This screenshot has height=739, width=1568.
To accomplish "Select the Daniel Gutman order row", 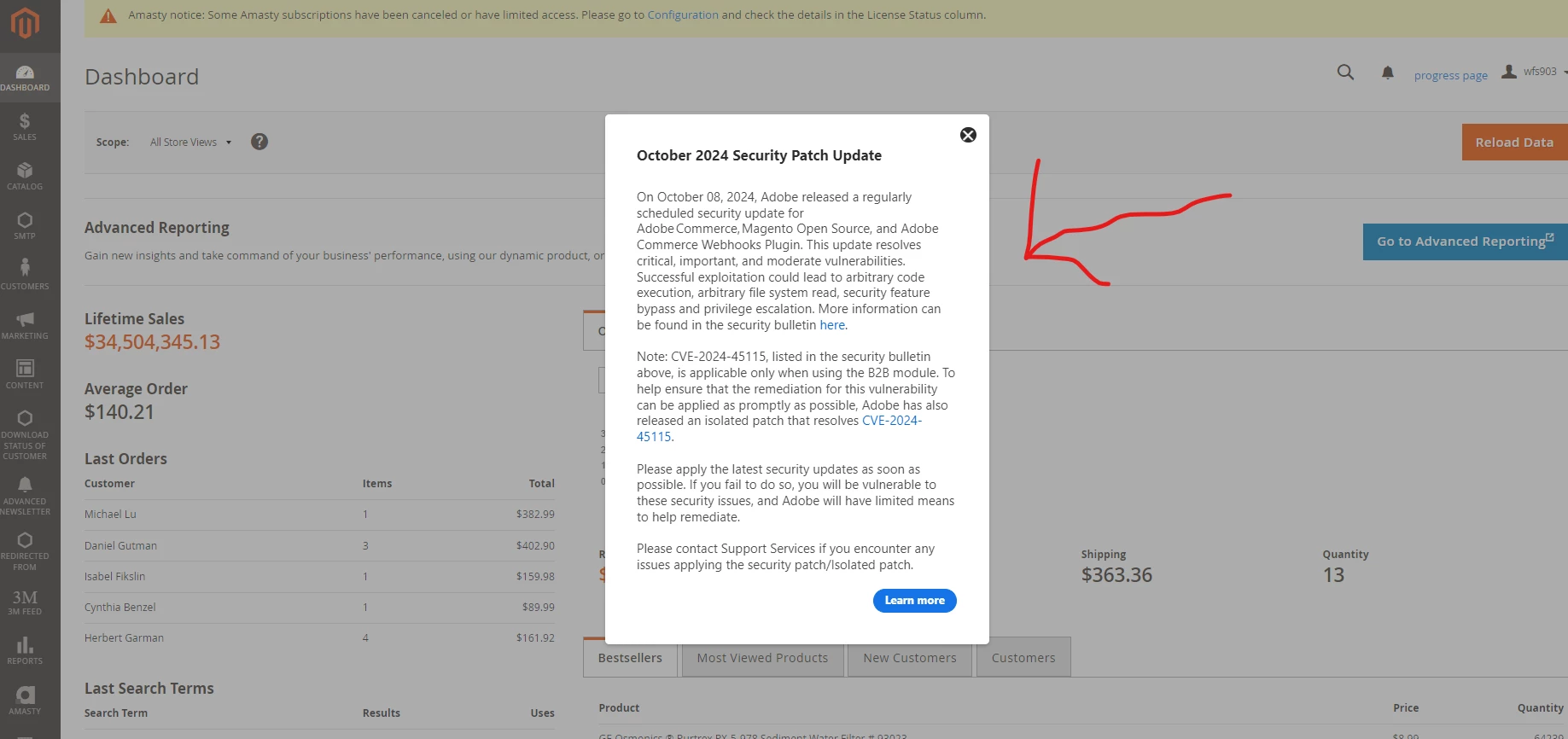I will 319,546.
